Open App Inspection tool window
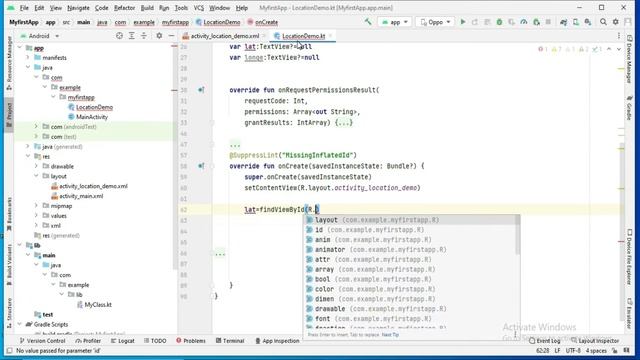The height and width of the screenshot is (360, 640). click(277, 340)
